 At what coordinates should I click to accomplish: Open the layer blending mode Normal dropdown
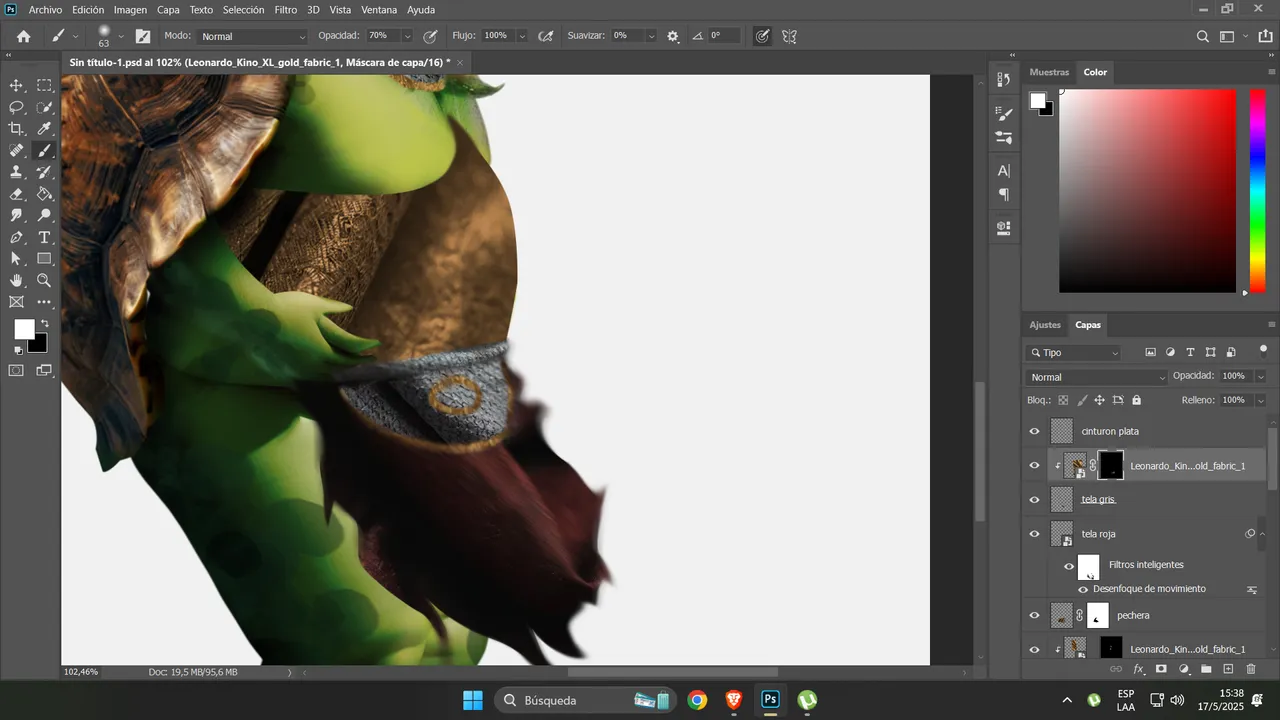click(1097, 377)
